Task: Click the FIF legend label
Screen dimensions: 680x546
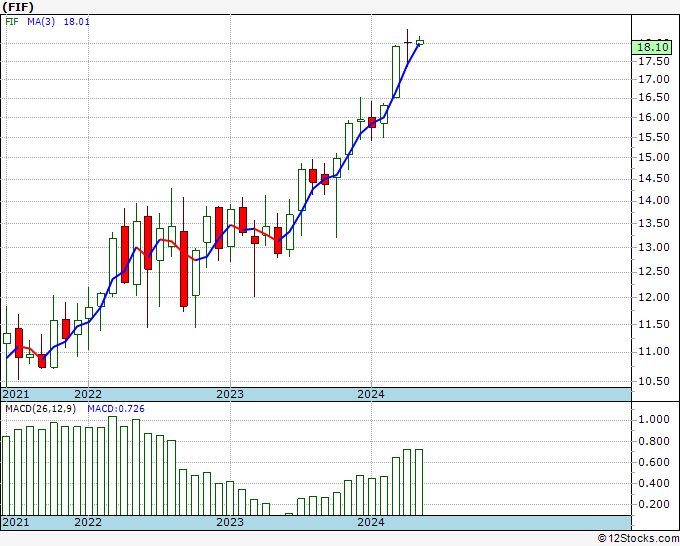Action: pyautogui.click(x=12, y=22)
